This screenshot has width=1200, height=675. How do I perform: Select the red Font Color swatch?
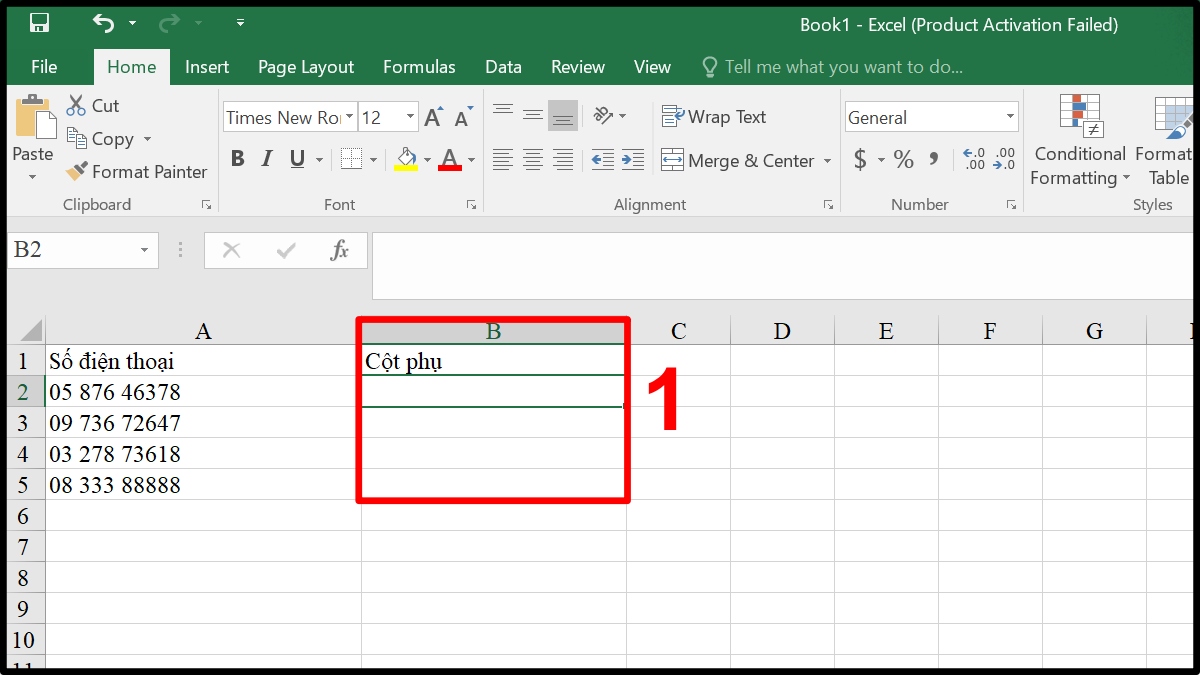[452, 166]
